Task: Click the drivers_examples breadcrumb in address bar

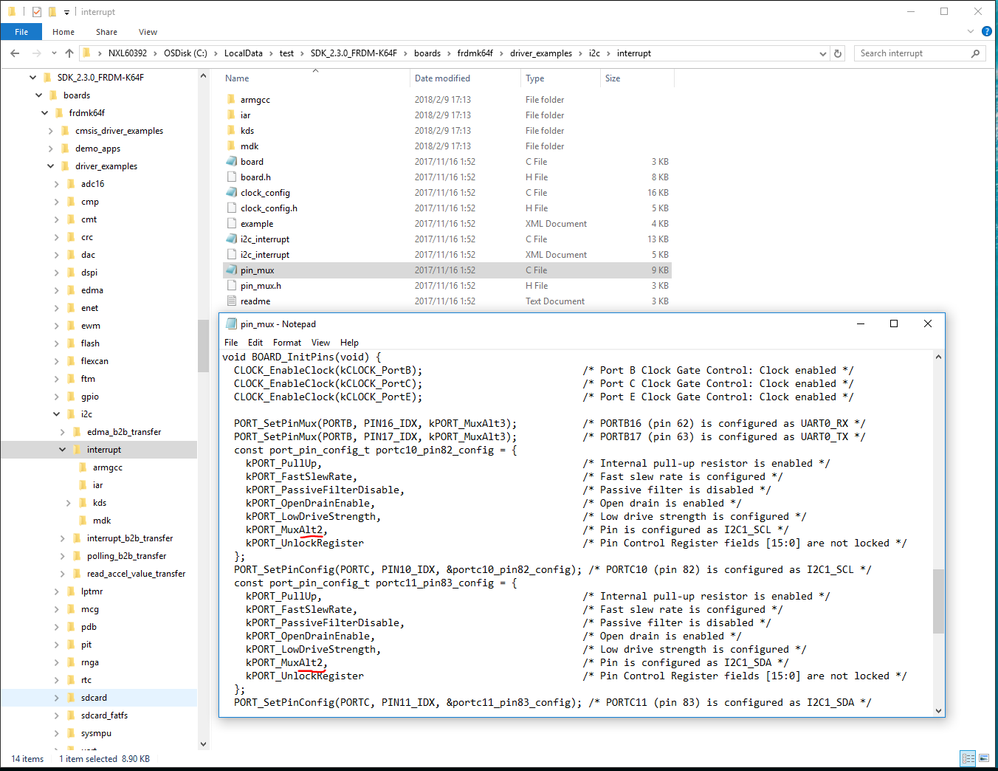Action: 541,53
